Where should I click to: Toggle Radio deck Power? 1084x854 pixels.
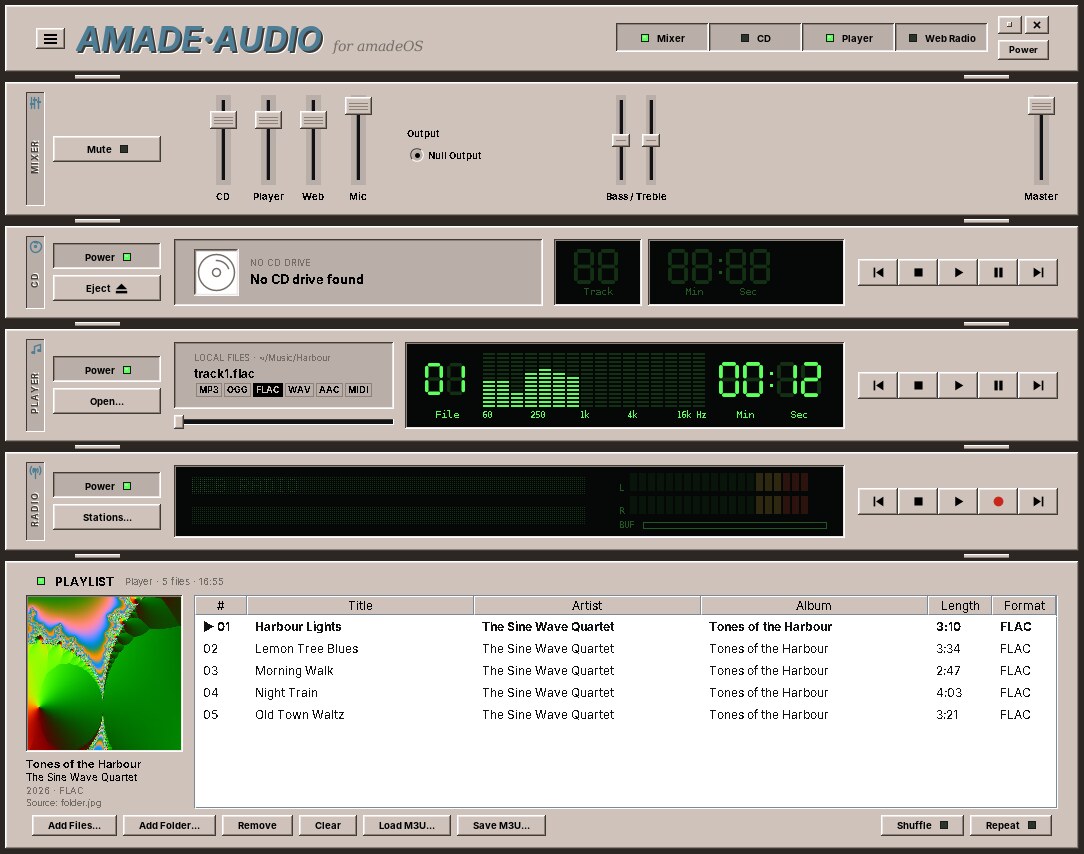point(106,486)
